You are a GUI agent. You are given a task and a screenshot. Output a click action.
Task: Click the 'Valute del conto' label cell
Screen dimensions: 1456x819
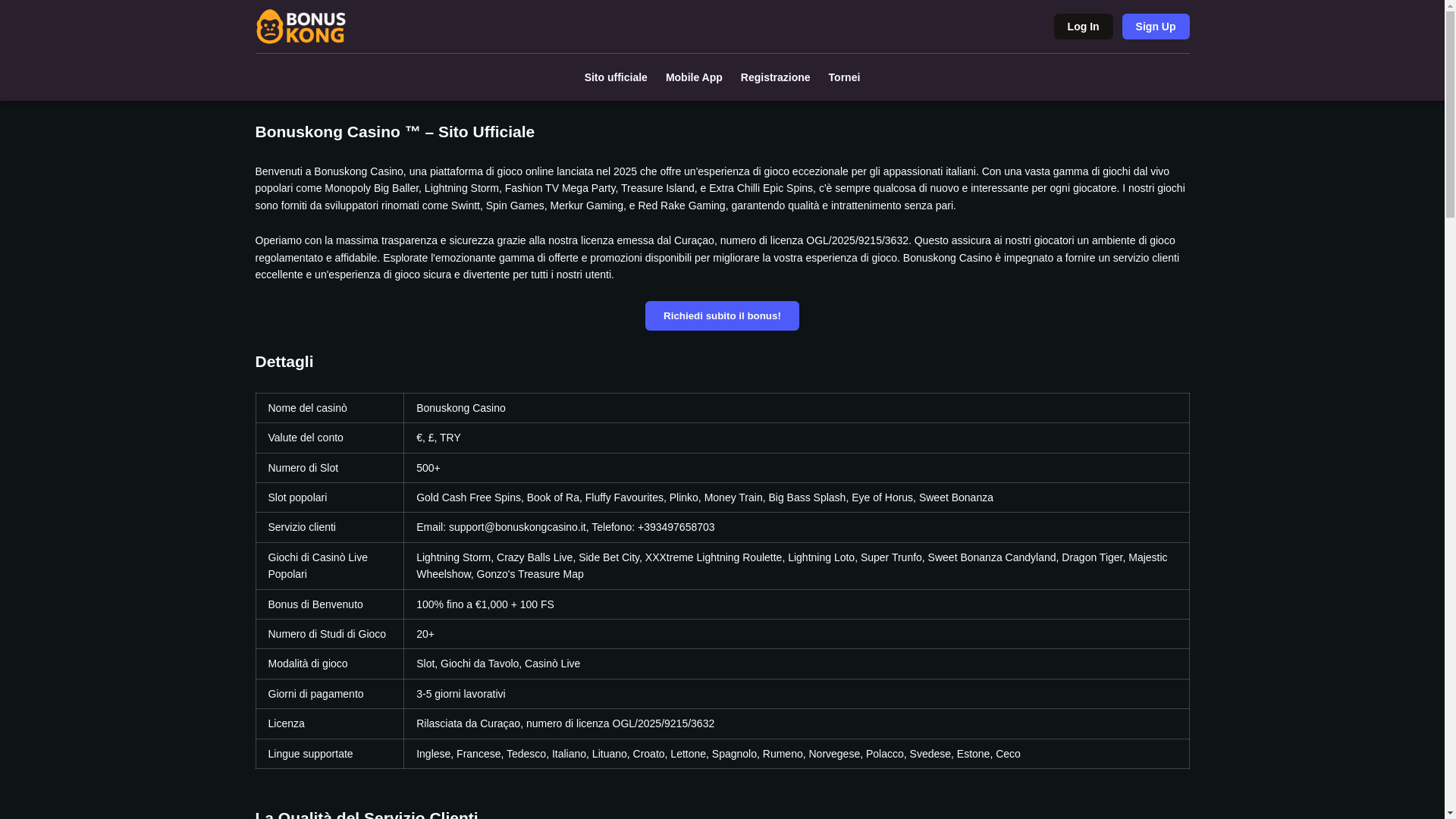point(329,438)
